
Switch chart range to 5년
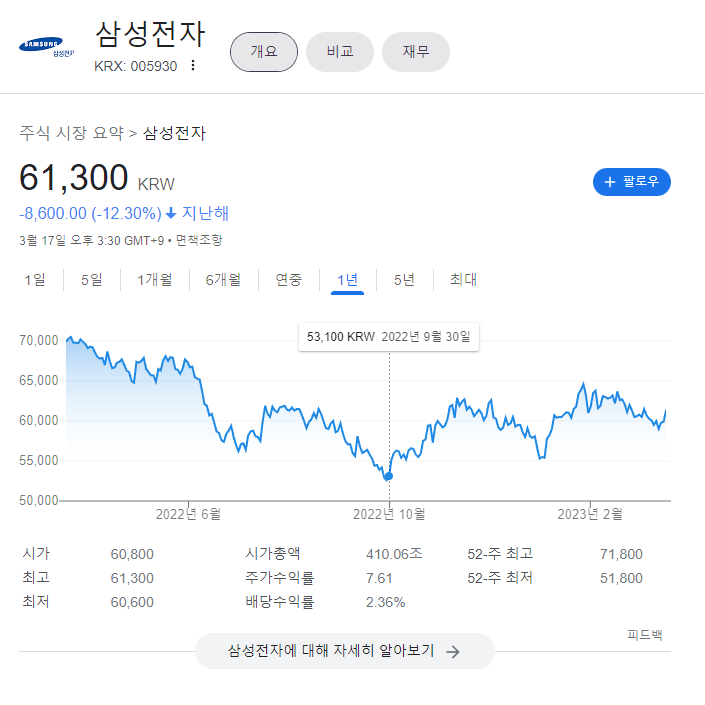pos(404,280)
